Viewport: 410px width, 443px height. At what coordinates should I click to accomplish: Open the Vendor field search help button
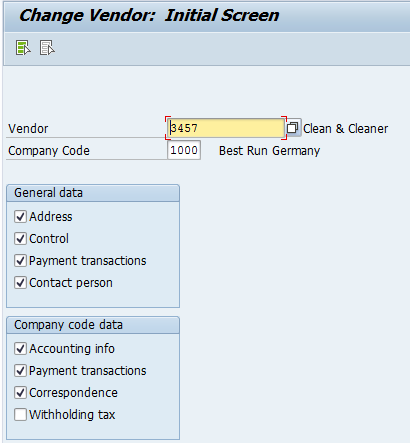(x=292, y=128)
